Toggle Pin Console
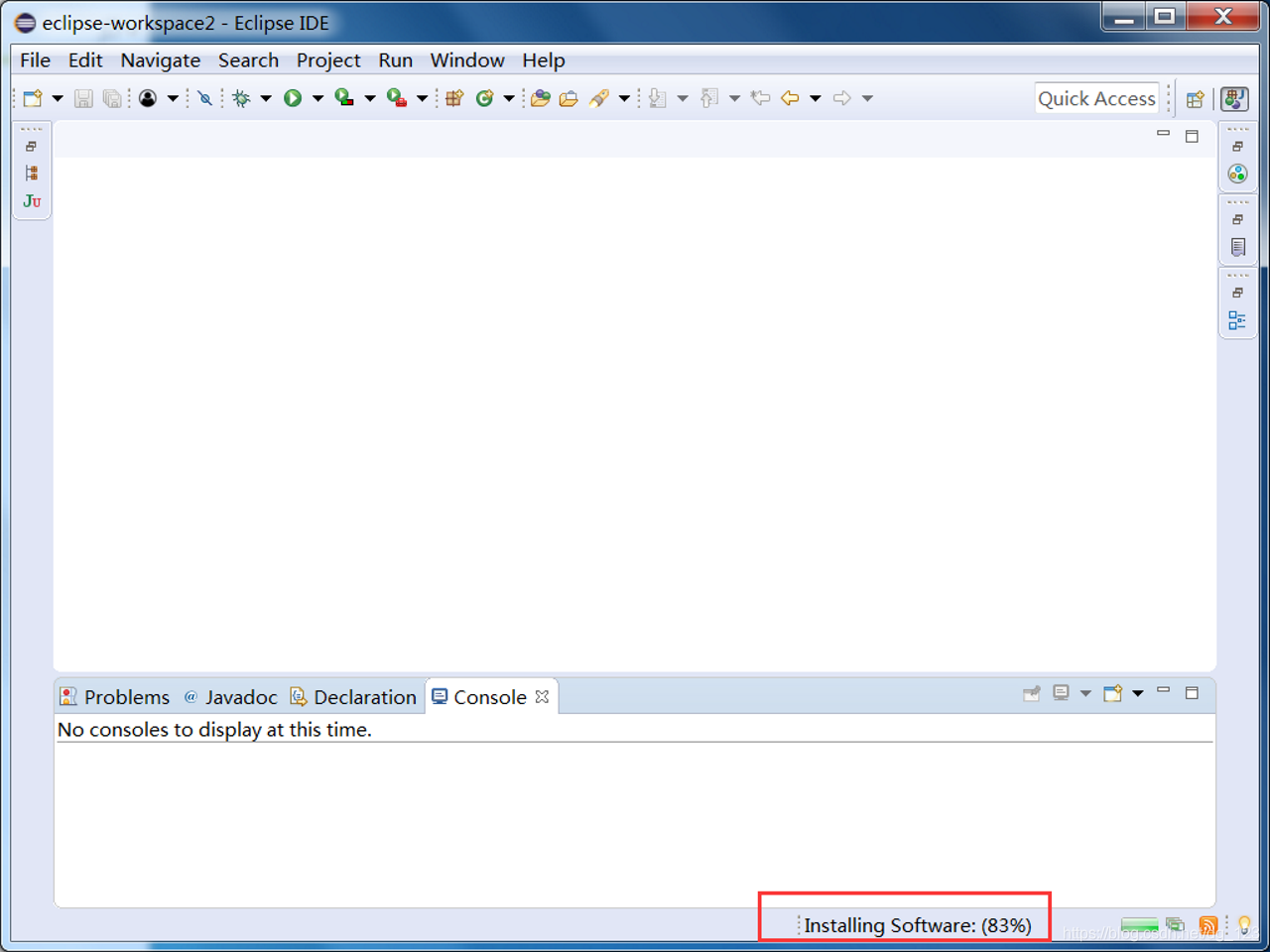1270x952 pixels. [x=1032, y=693]
